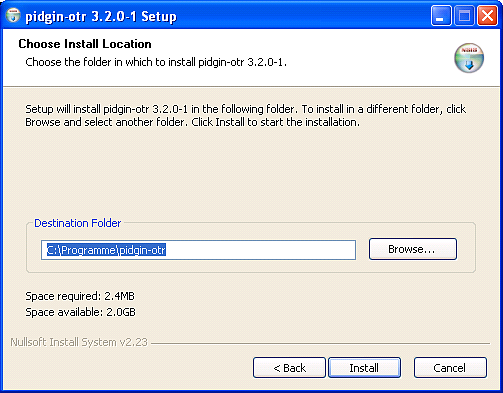Minimize the pidgin-otr Setup window
Image resolution: width=503 pixels, height=393 pixels.
[441, 16]
